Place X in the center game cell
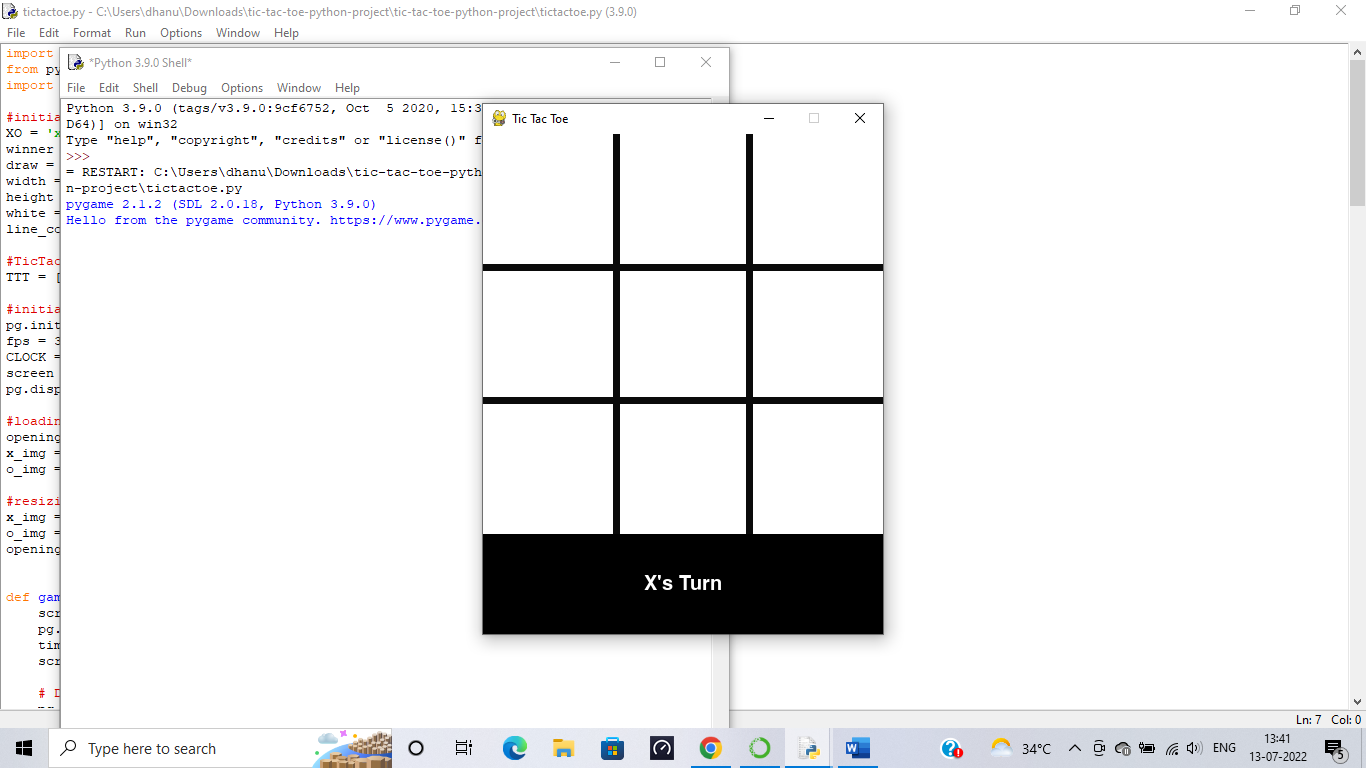Image resolution: width=1366 pixels, height=768 pixels. coord(683,334)
